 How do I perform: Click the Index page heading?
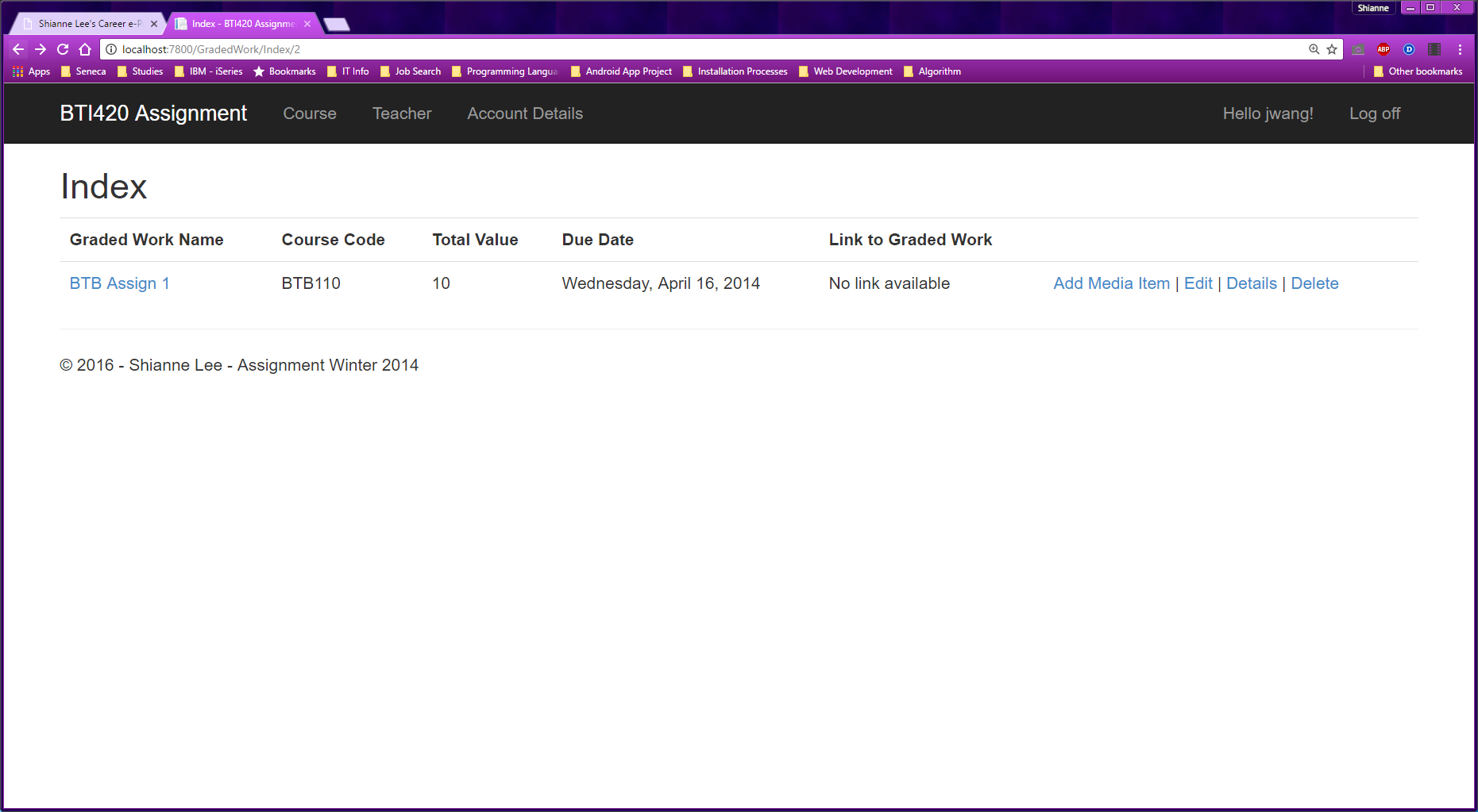point(104,187)
